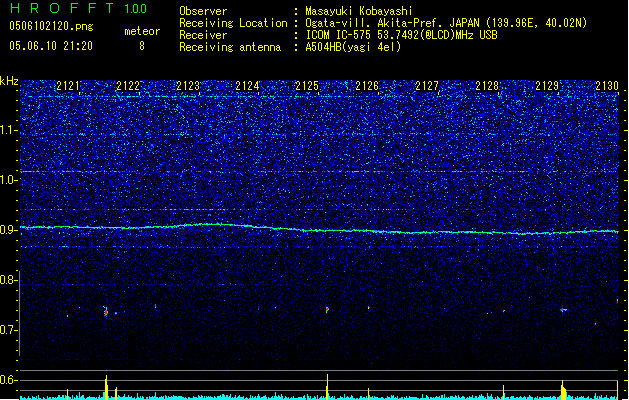The width and height of the screenshot is (629, 400).
Task: Click time marker 2128
Action: coord(487,86)
